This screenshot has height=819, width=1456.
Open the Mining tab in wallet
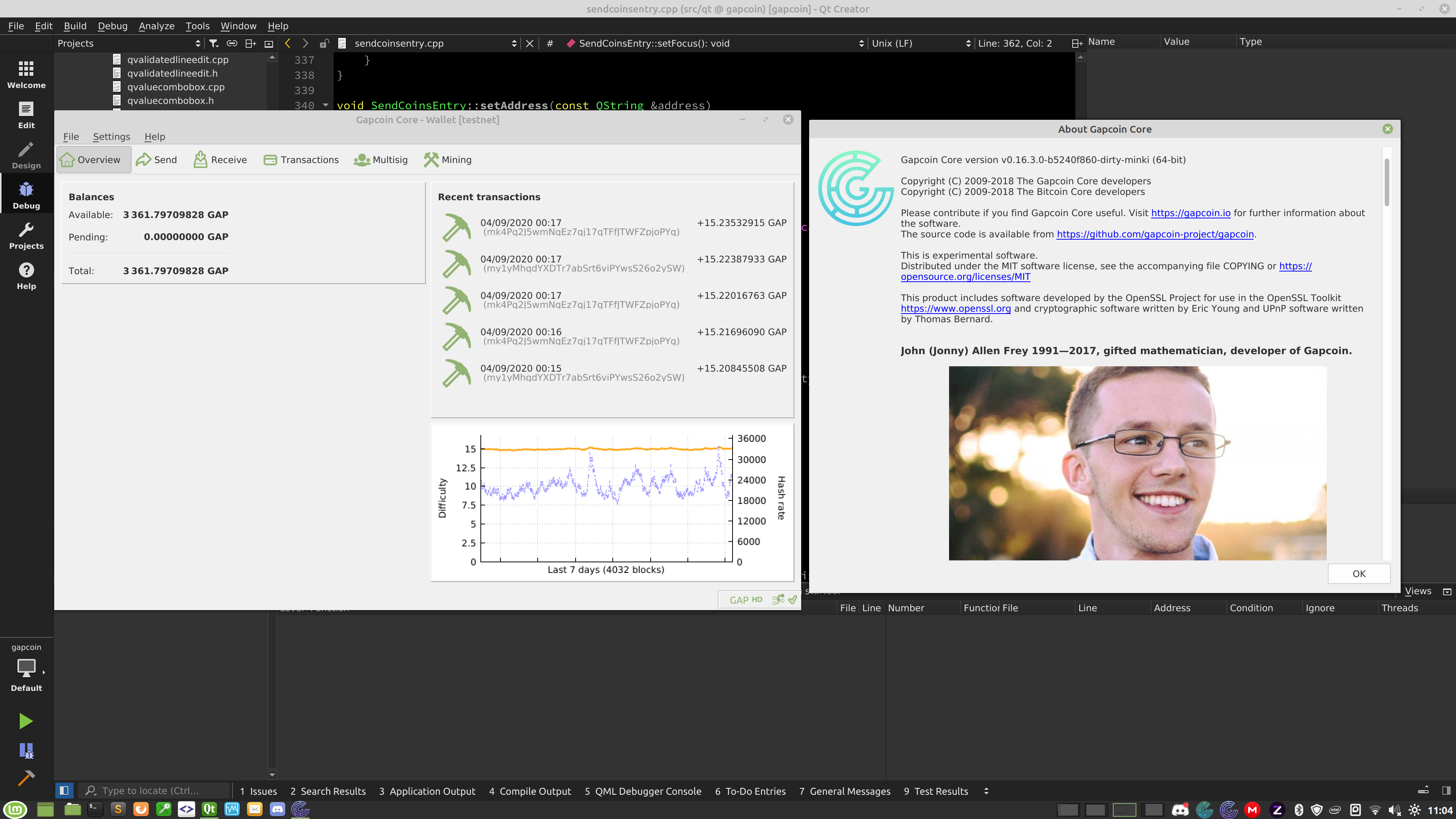(x=448, y=160)
